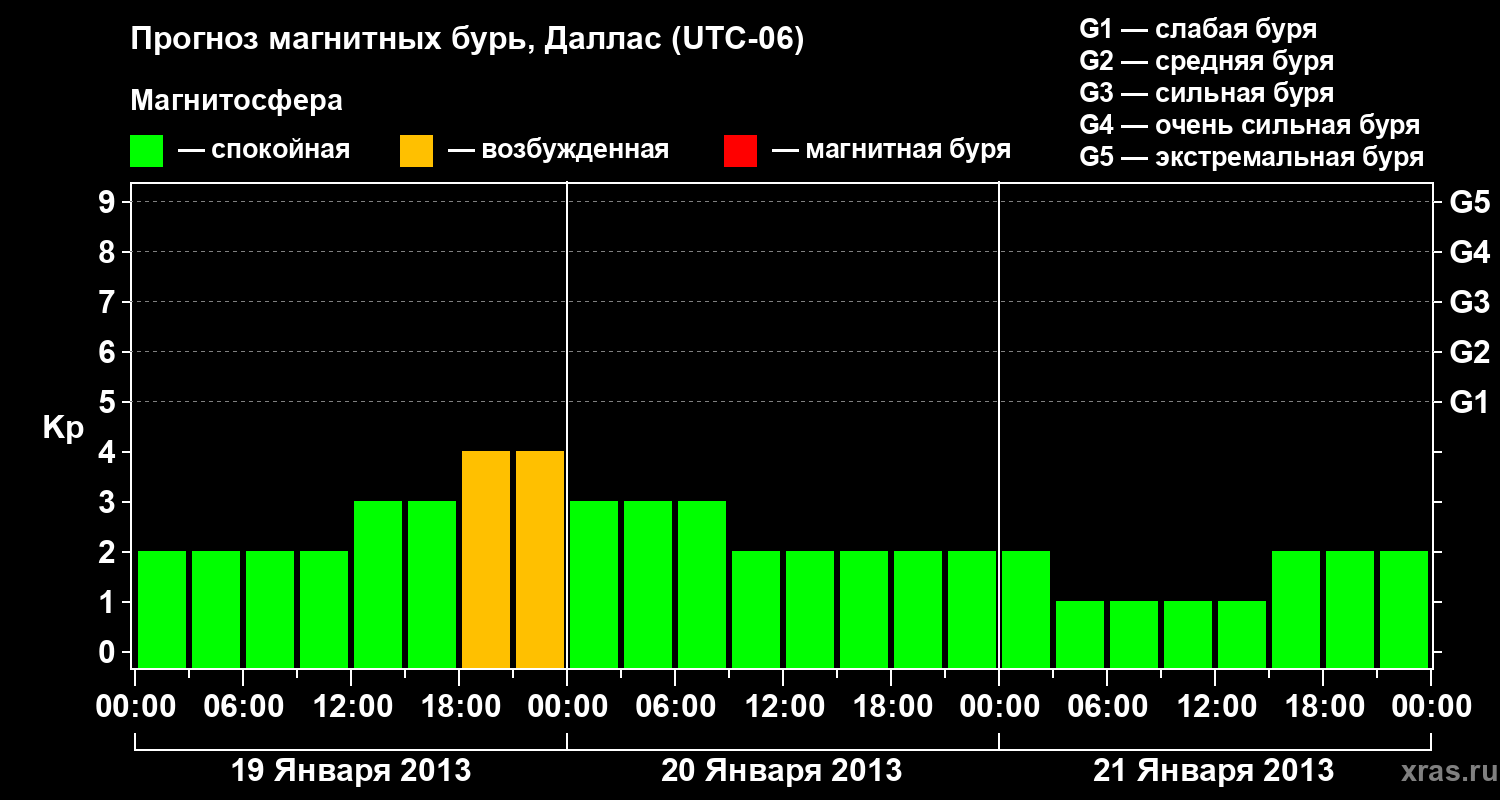Click the red 'магнитная буря' legend swatch
Image resolution: width=1500 pixels, height=800 pixels.
740,151
